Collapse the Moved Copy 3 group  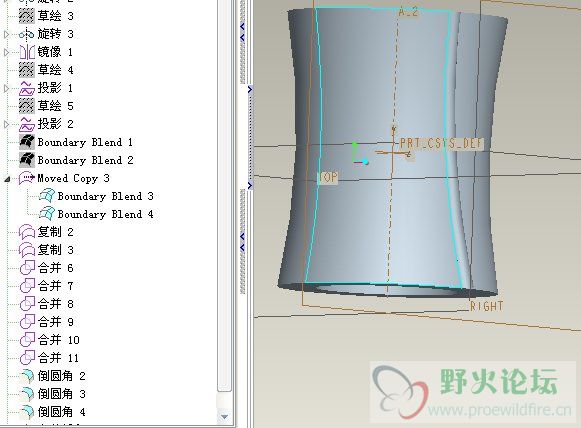7,179
